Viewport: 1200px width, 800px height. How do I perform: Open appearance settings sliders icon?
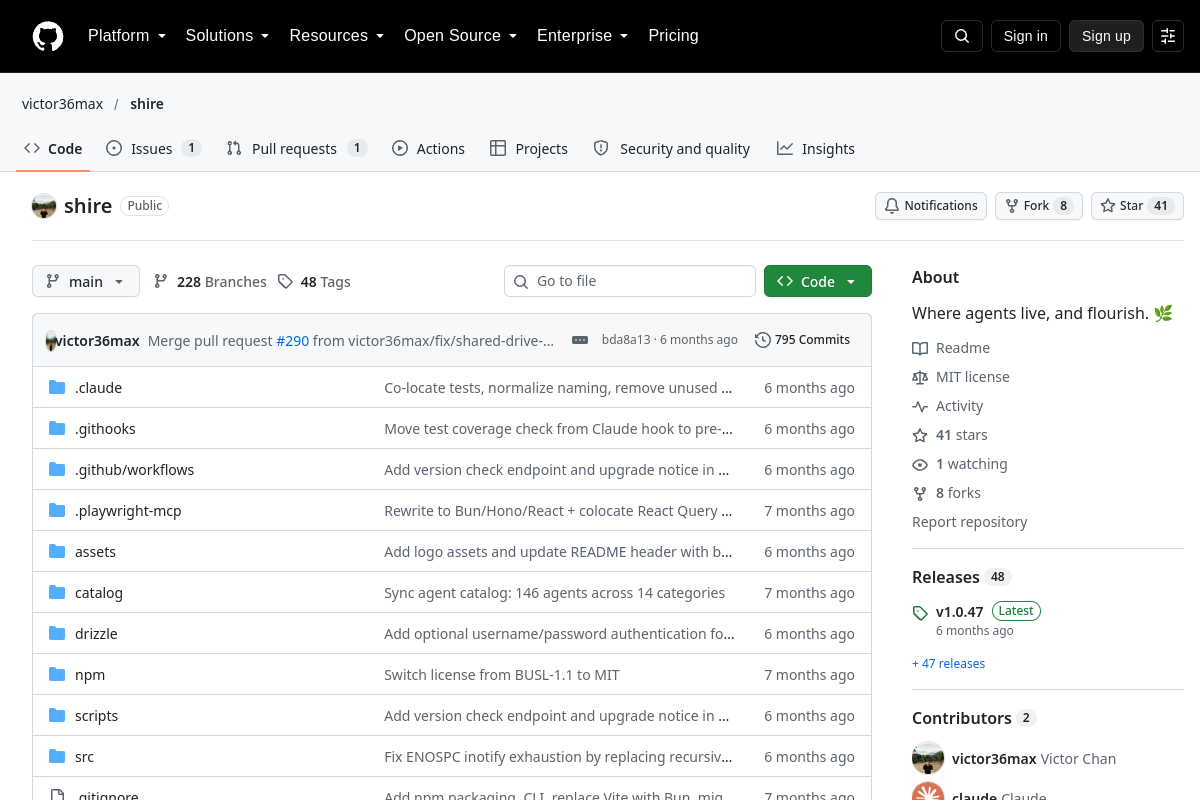click(1168, 36)
